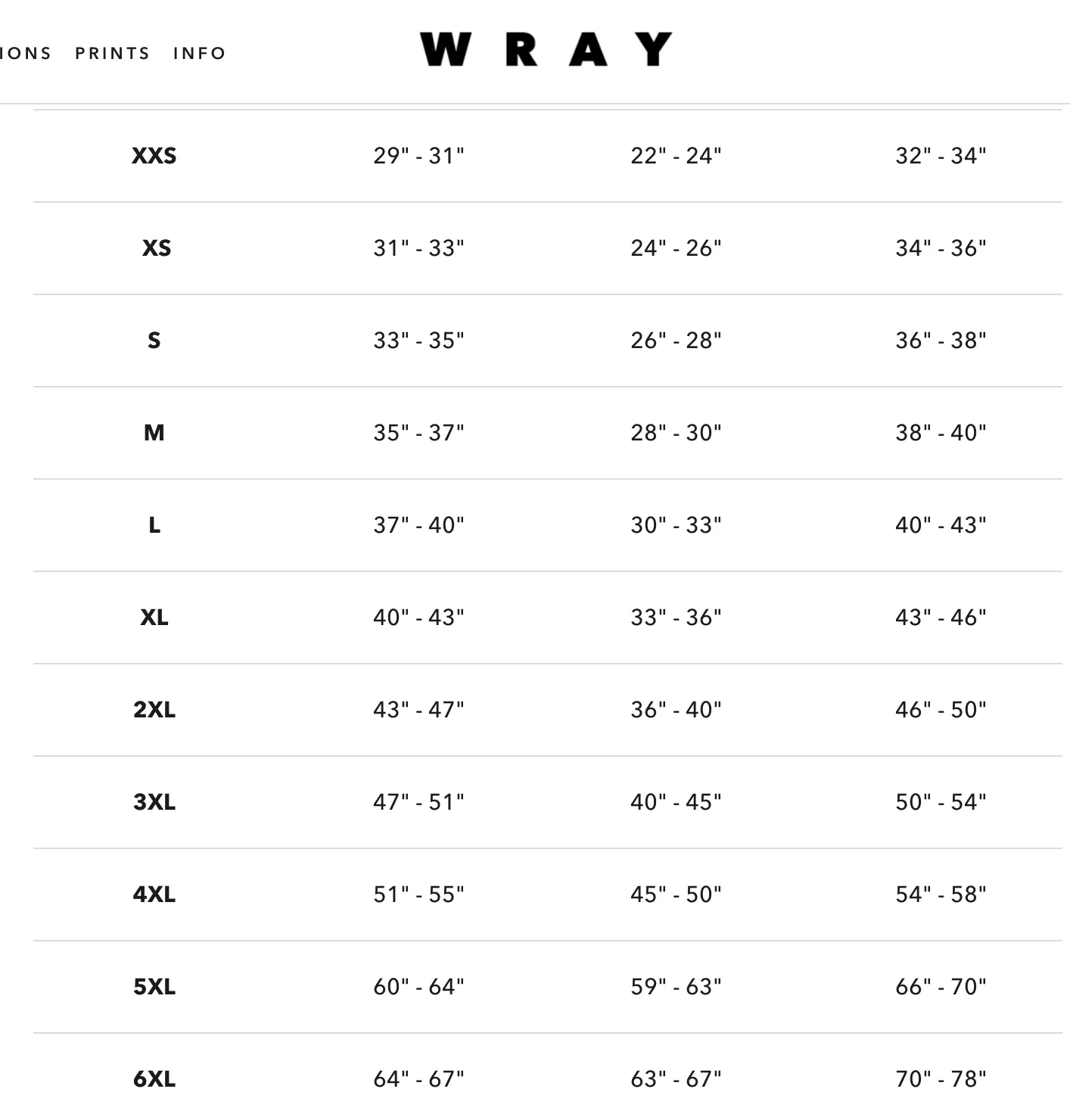Click the 28" - 30" measurement for M
Viewport: 1070px width, 1120px height.
[x=676, y=433]
